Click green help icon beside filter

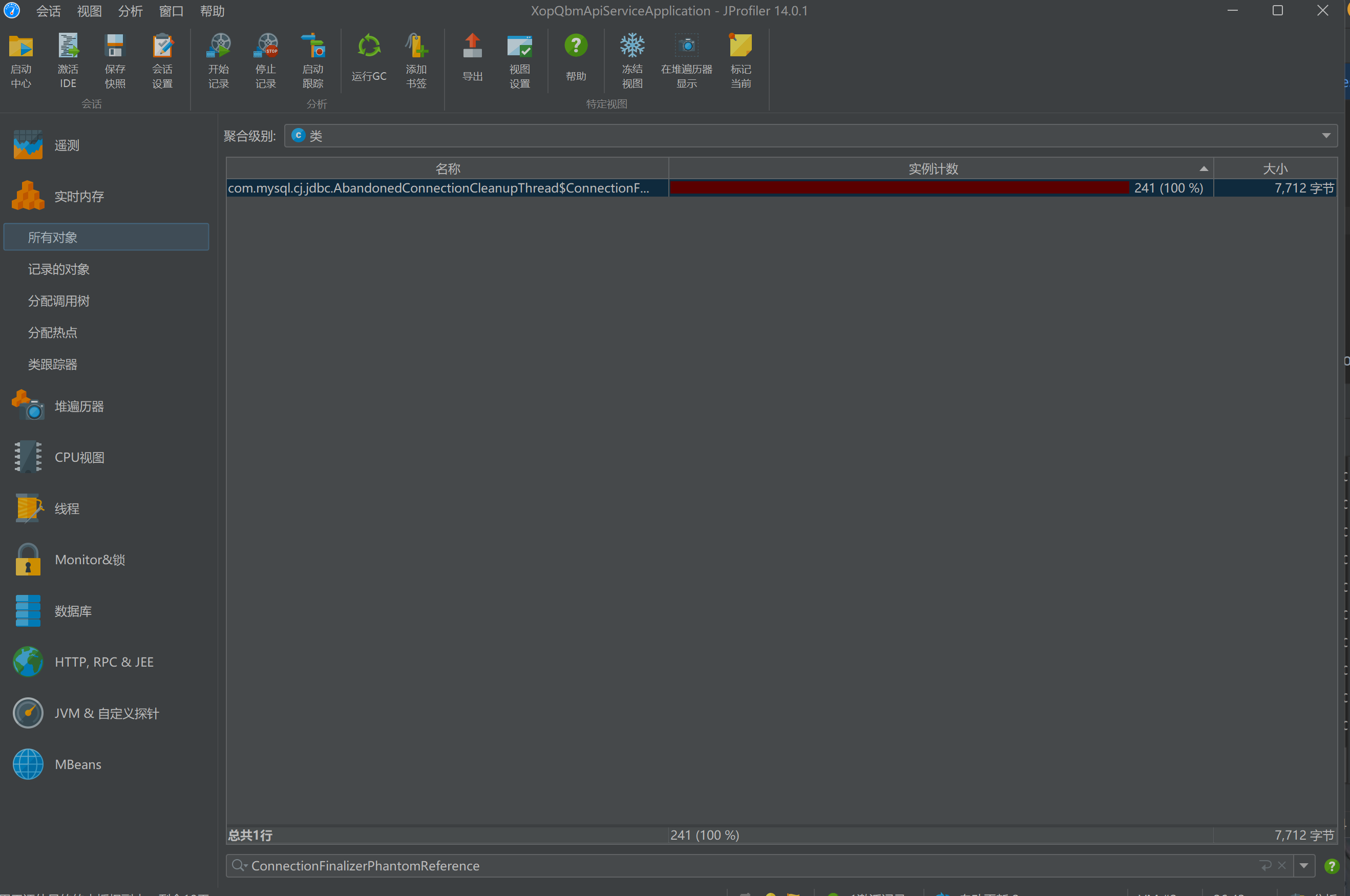click(x=1332, y=866)
